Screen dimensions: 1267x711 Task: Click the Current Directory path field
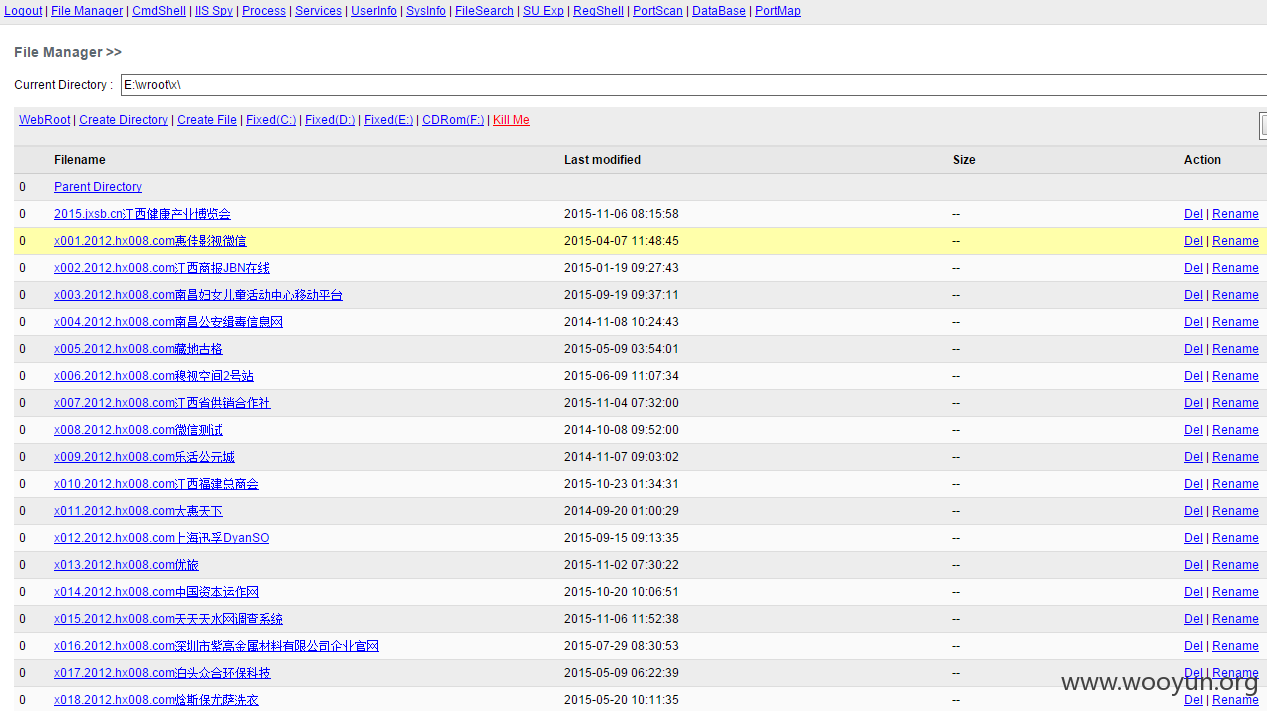coord(690,85)
